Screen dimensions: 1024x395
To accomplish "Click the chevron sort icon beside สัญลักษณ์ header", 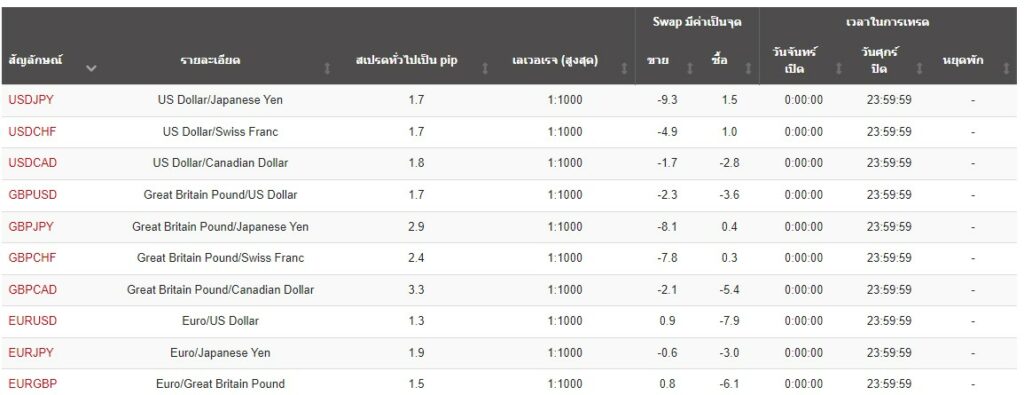I will pos(91,67).
